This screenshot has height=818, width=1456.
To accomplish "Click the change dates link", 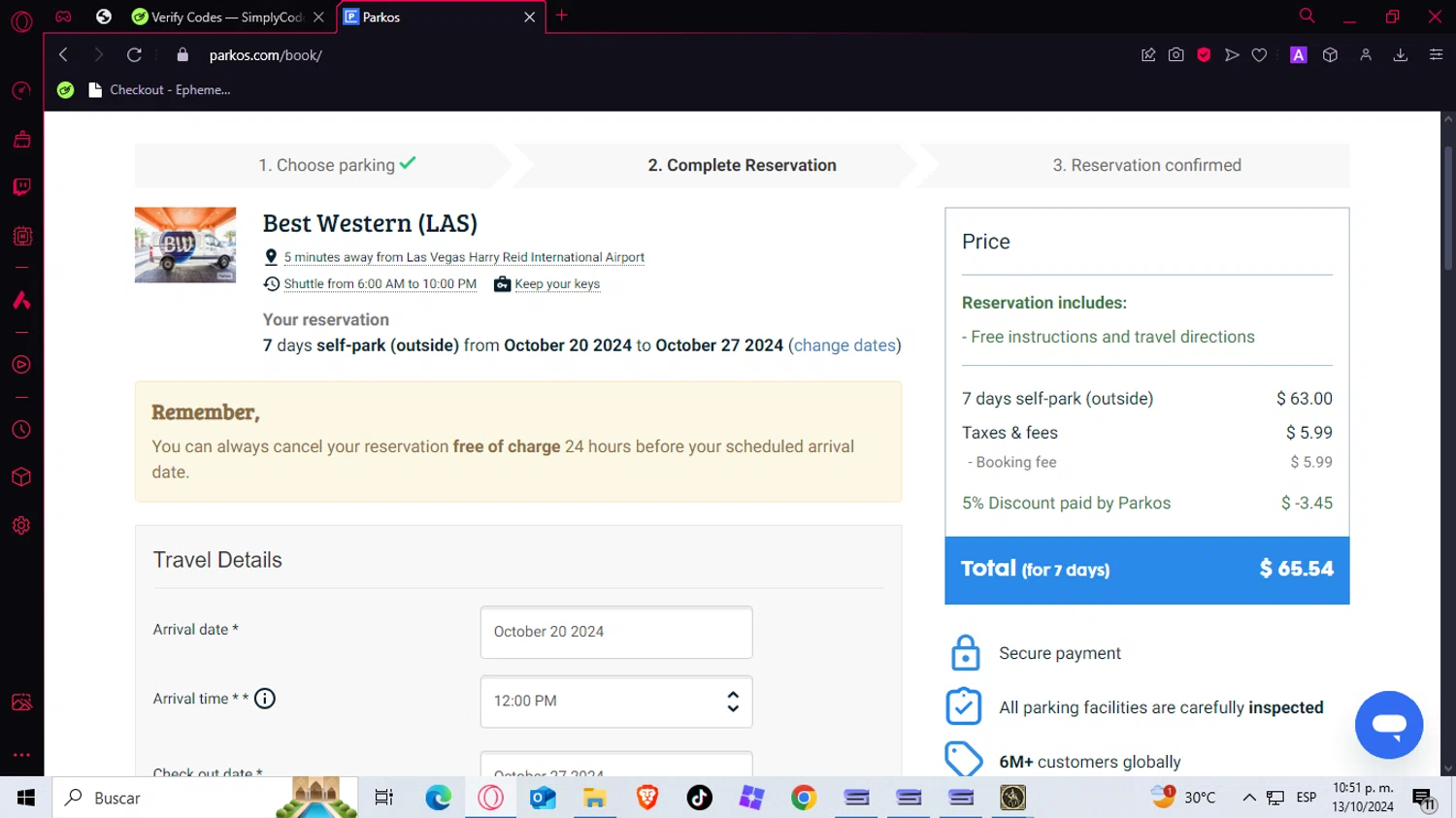I will [x=844, y=345].
